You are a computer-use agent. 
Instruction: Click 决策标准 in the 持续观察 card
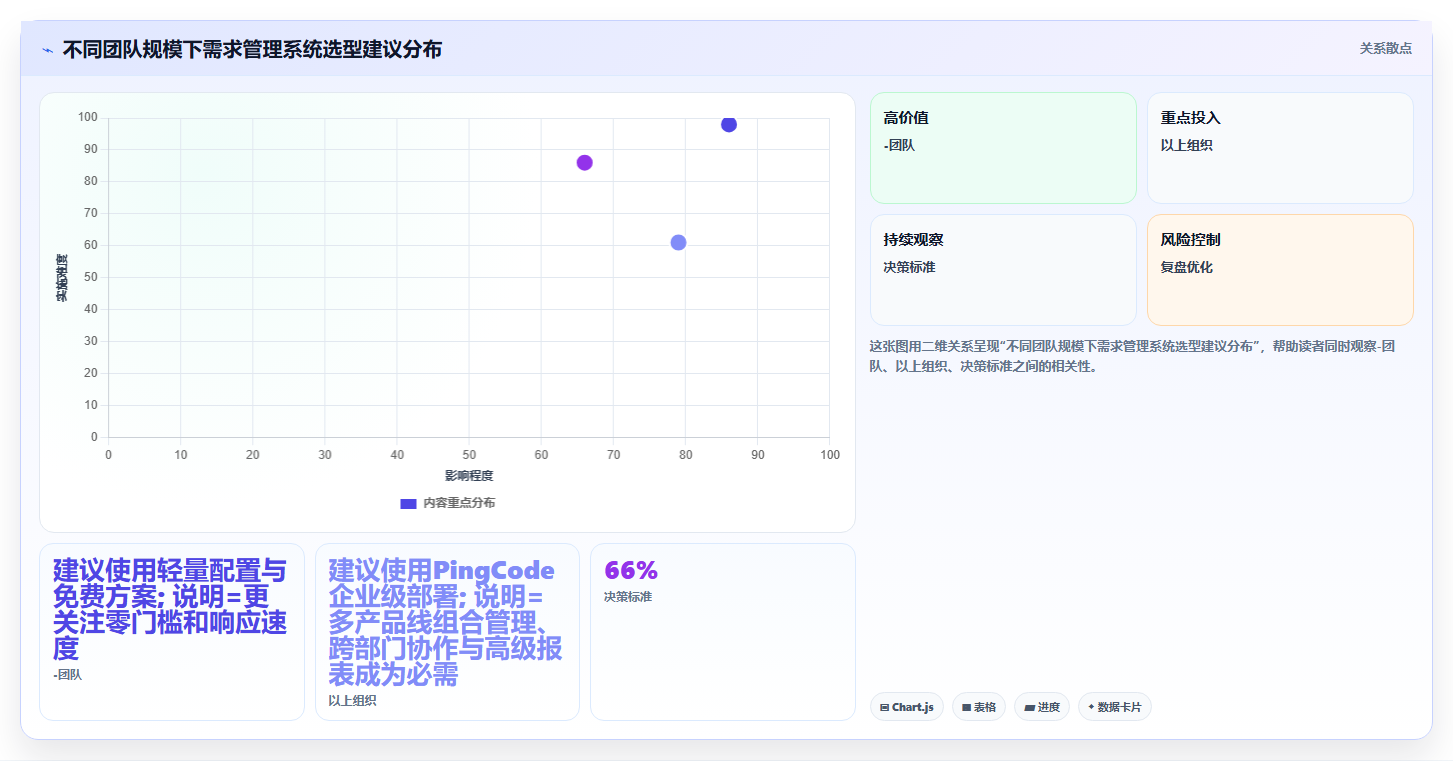point(910,268)
